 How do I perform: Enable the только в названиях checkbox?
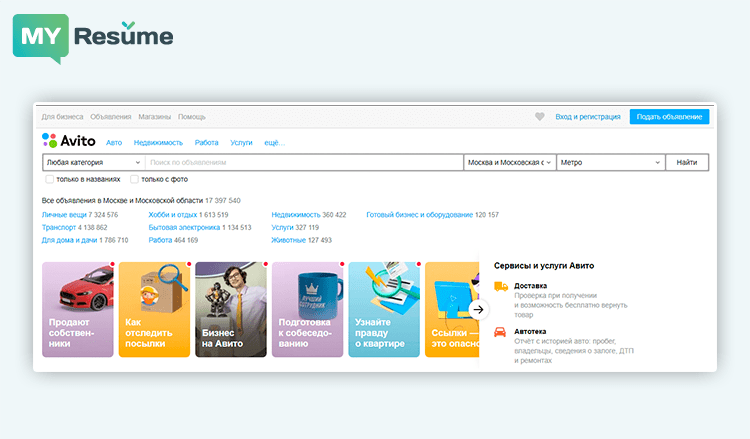click(50, 180)
